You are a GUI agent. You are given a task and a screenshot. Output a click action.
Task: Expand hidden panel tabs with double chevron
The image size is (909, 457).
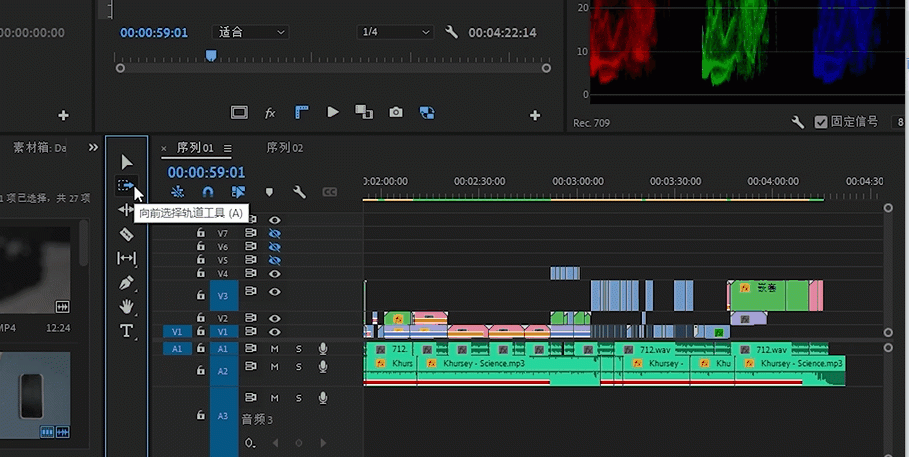click(x=93, y=147)
